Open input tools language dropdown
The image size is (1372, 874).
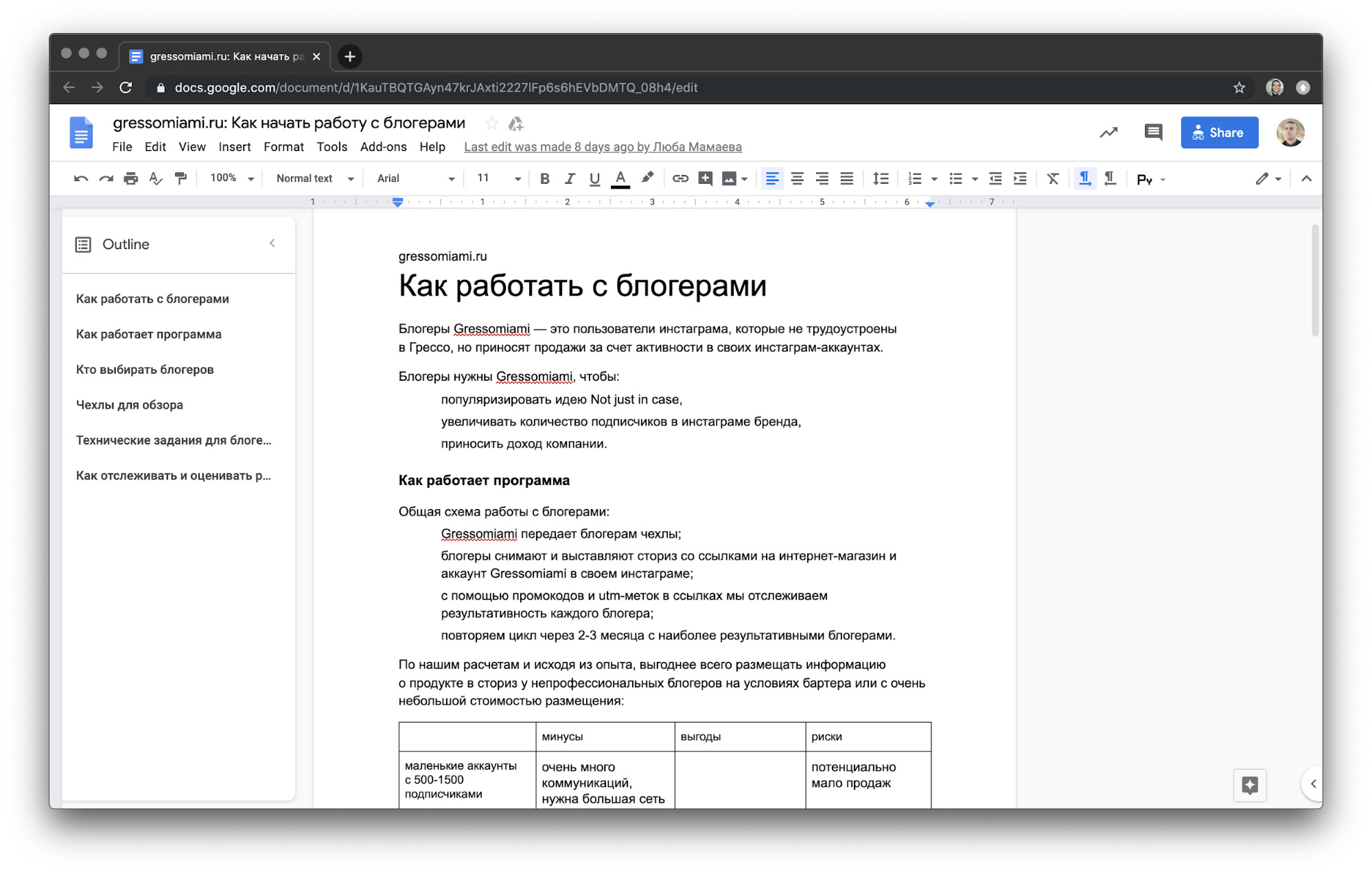(x=1151, y=180)
